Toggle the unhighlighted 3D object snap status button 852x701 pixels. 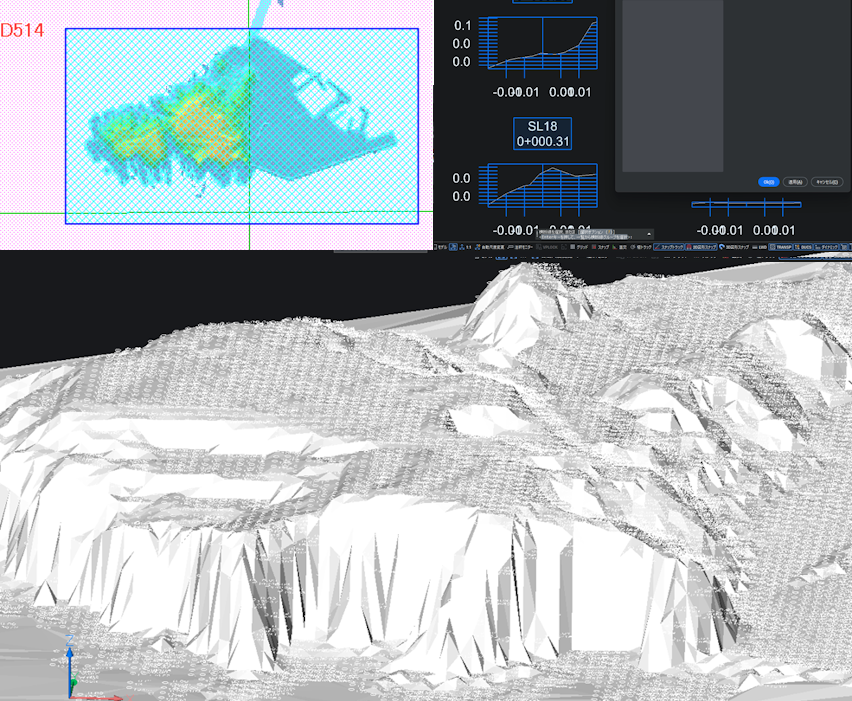tap(734, 247)
